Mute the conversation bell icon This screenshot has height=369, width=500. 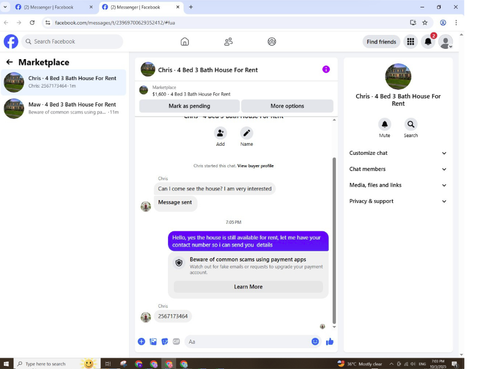(x=384, y=124)
